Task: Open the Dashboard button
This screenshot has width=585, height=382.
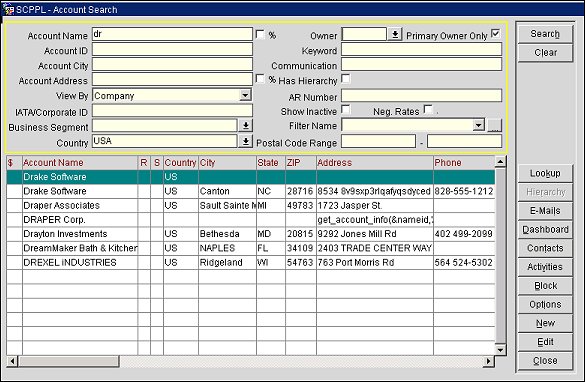Action: [545, 229]
